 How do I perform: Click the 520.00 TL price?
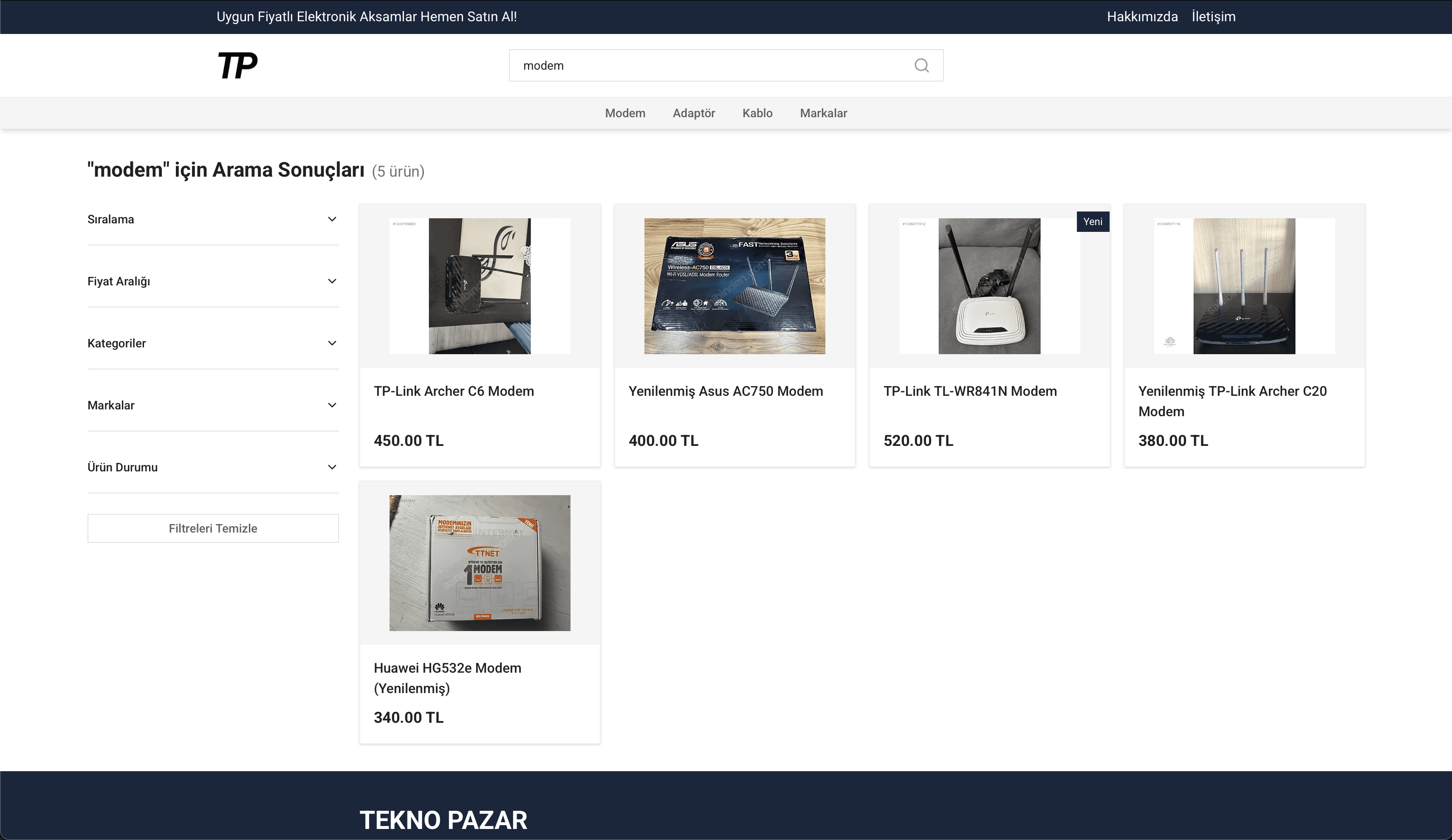pos(918,441)
